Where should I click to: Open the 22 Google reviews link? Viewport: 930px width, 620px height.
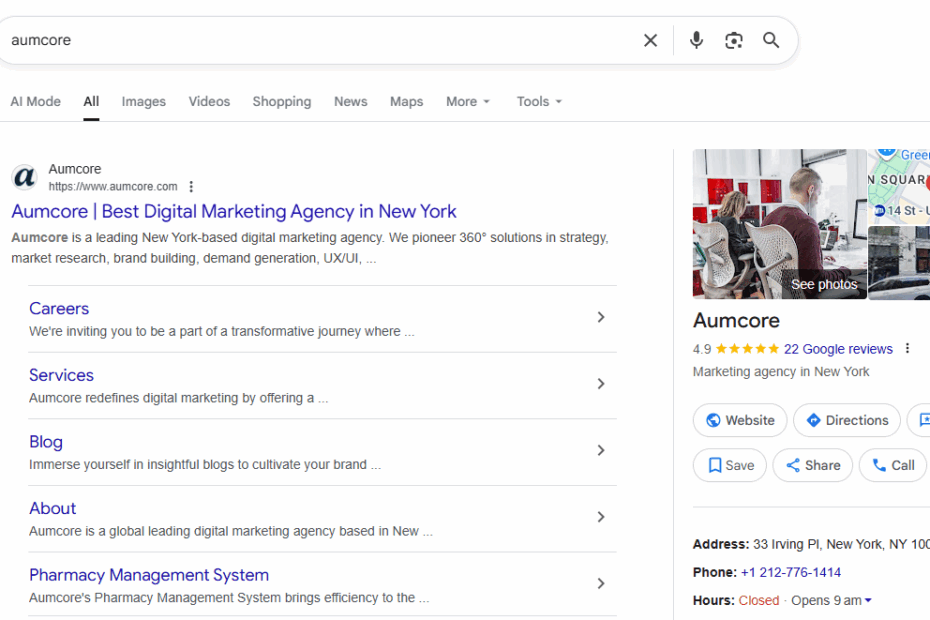[x=838, y=348]
